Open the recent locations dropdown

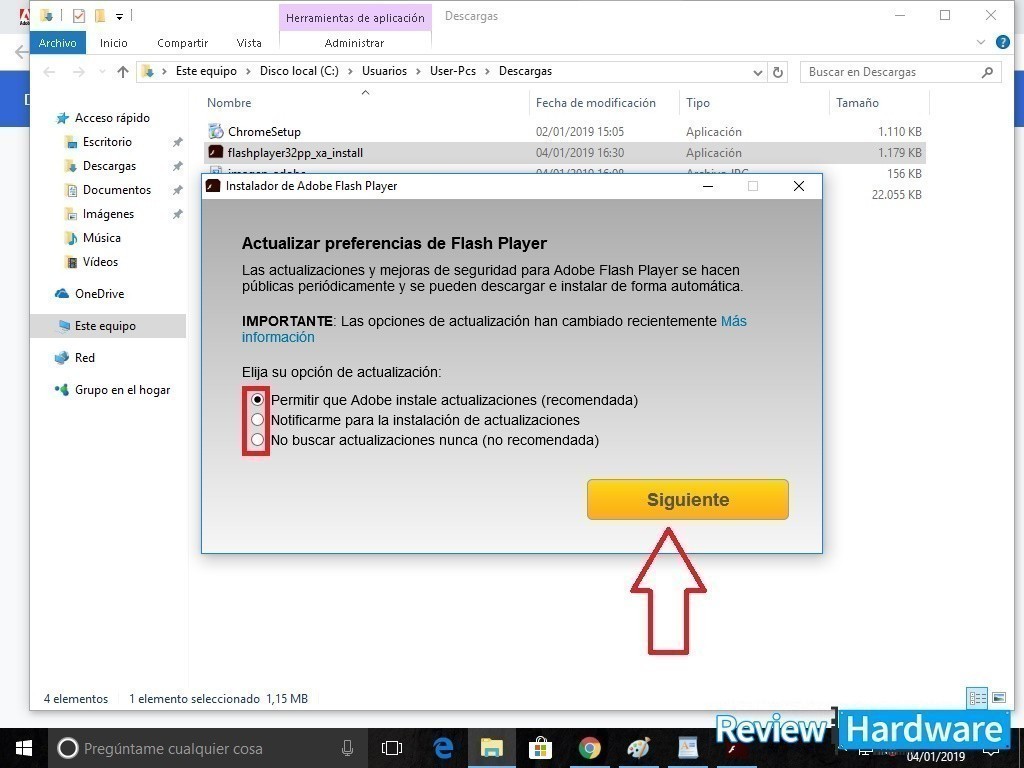101,72
